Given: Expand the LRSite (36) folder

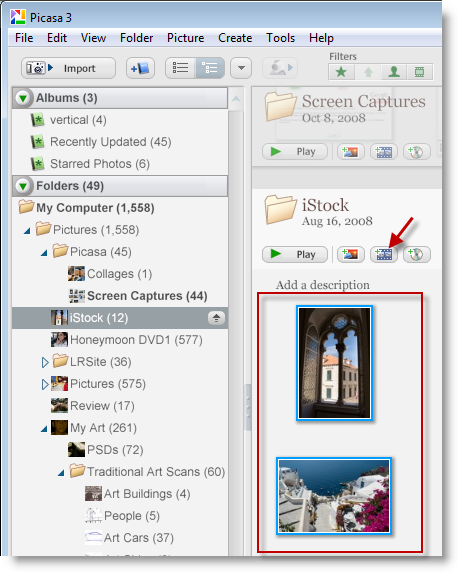Looking at the screenshot, I should [x=45, y=362].
